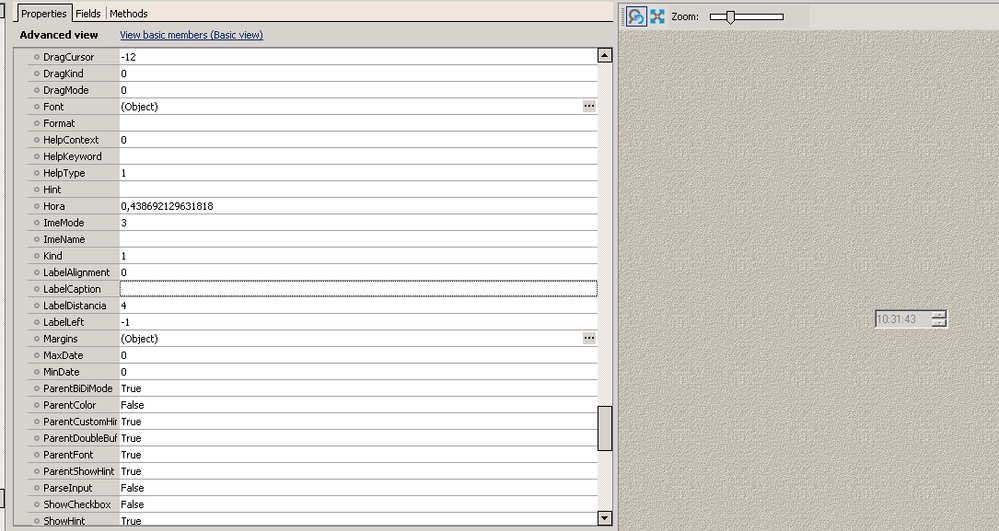Select the Kind property name
The image size is (999, 531).
click(53, 256)
